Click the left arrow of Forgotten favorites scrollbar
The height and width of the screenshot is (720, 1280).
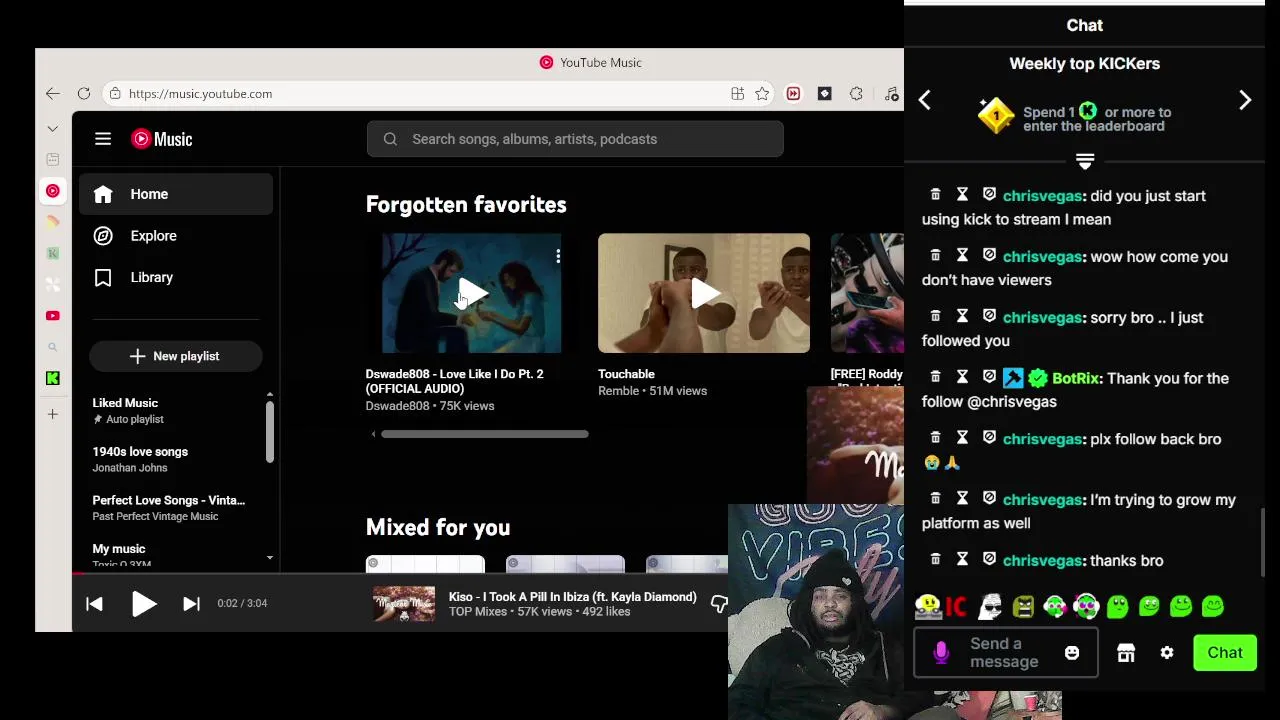tap(373, 434)
